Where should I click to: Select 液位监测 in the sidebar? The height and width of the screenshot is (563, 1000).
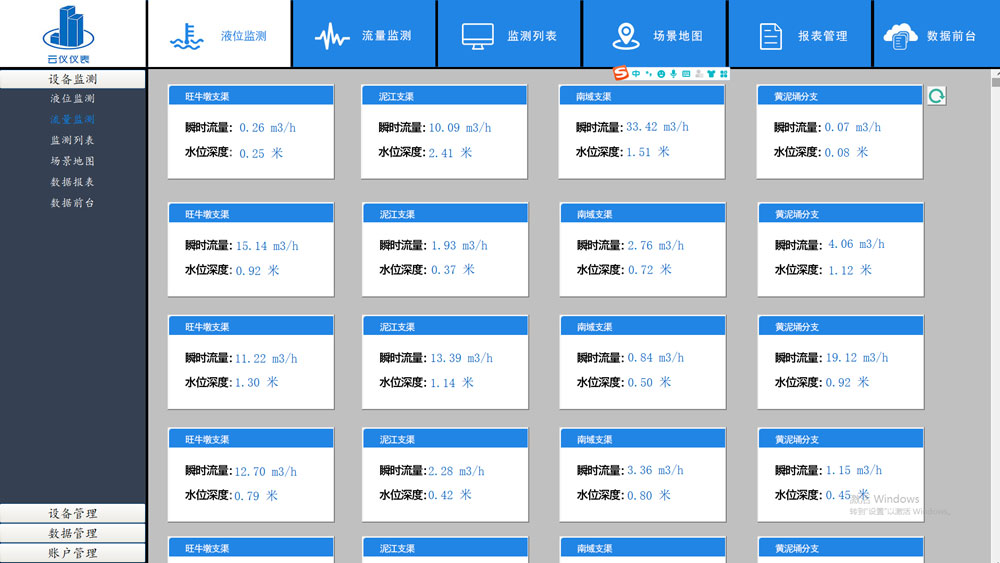pyautogui.click(x=73, y=98)
